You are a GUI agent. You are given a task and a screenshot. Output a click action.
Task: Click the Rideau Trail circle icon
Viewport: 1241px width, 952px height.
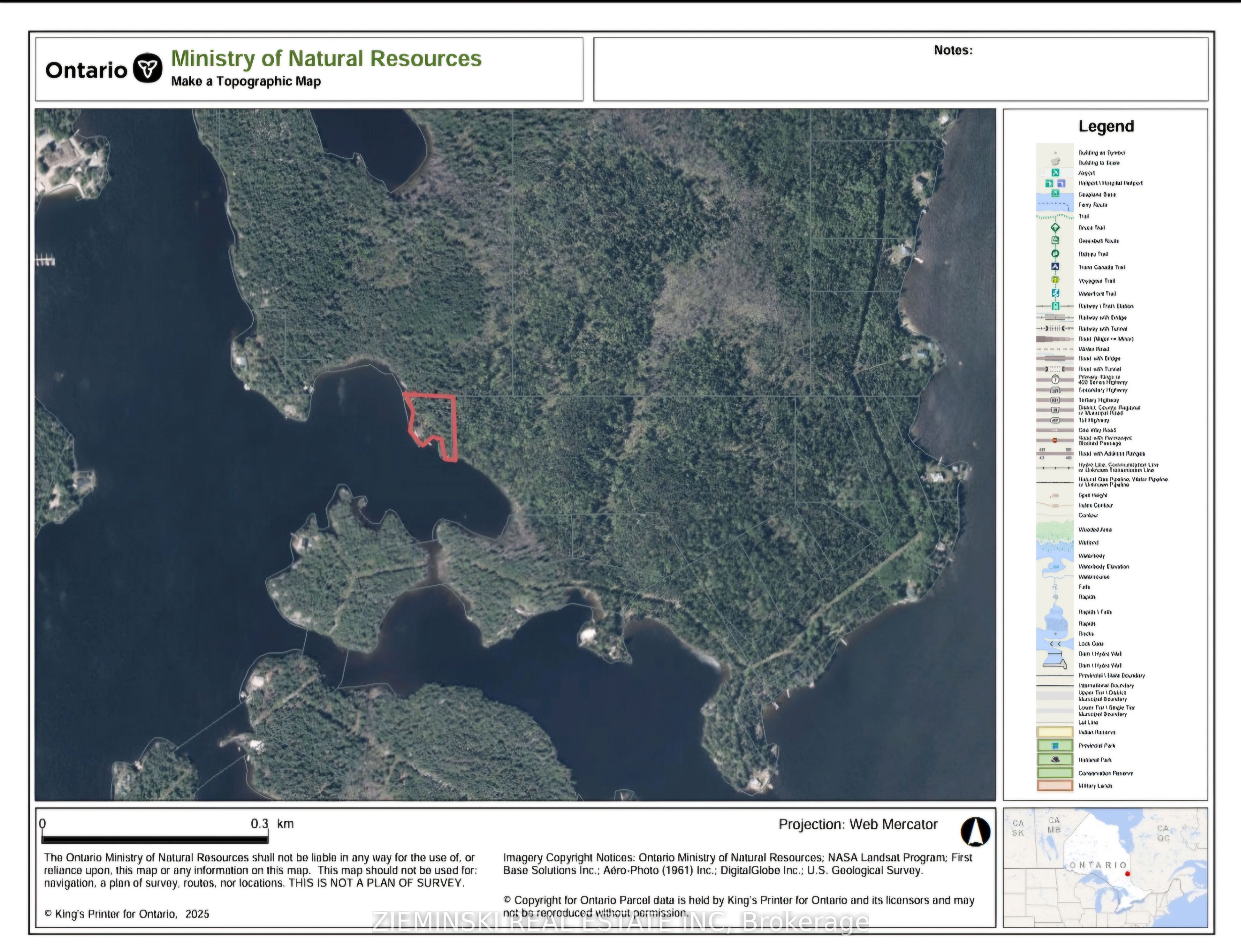tap(1055, 254)
